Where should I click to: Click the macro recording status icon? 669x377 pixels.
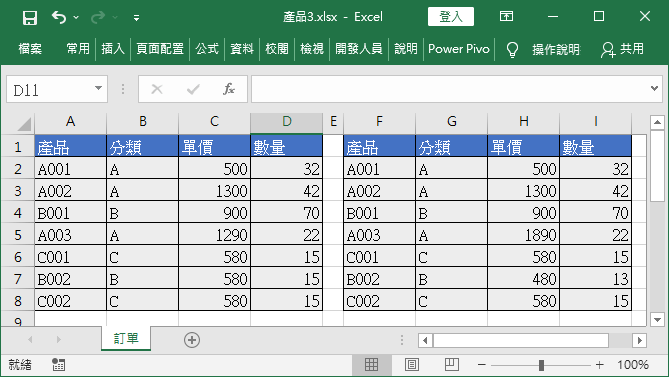pyautogui.click(x=58, y=365)
